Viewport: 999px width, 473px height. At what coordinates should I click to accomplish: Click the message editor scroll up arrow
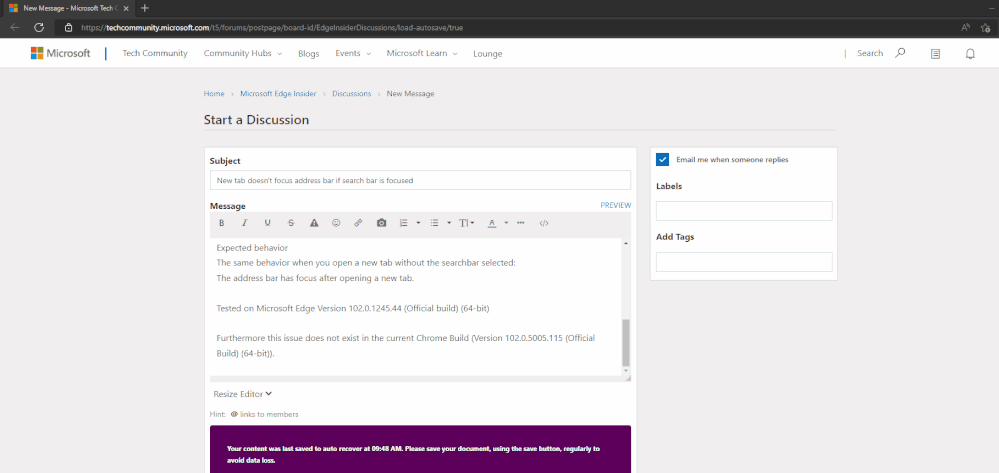(x=626, y=244)
